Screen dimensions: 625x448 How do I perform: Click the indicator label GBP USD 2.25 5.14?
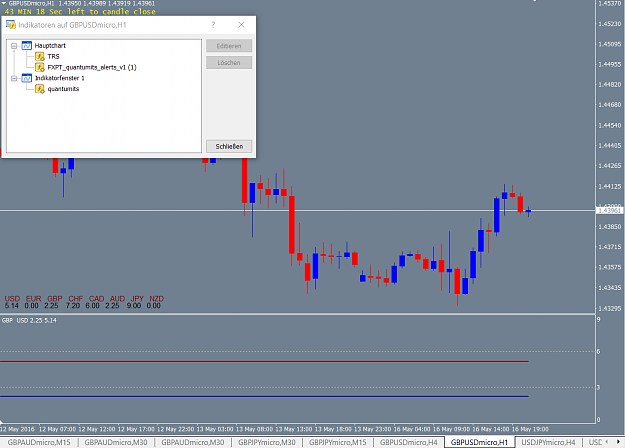29,320
